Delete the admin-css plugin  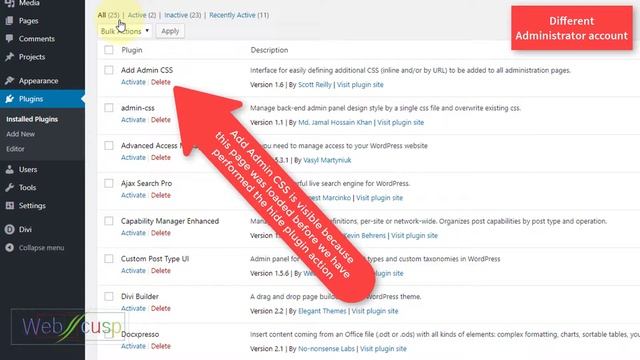point(161,120)
